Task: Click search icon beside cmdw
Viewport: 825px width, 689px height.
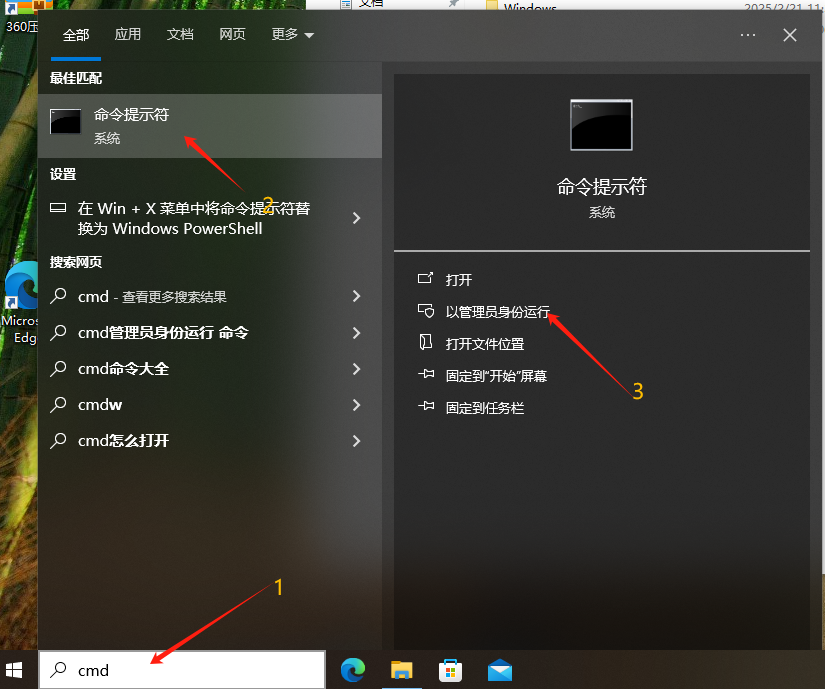Action: pos(58,404)
